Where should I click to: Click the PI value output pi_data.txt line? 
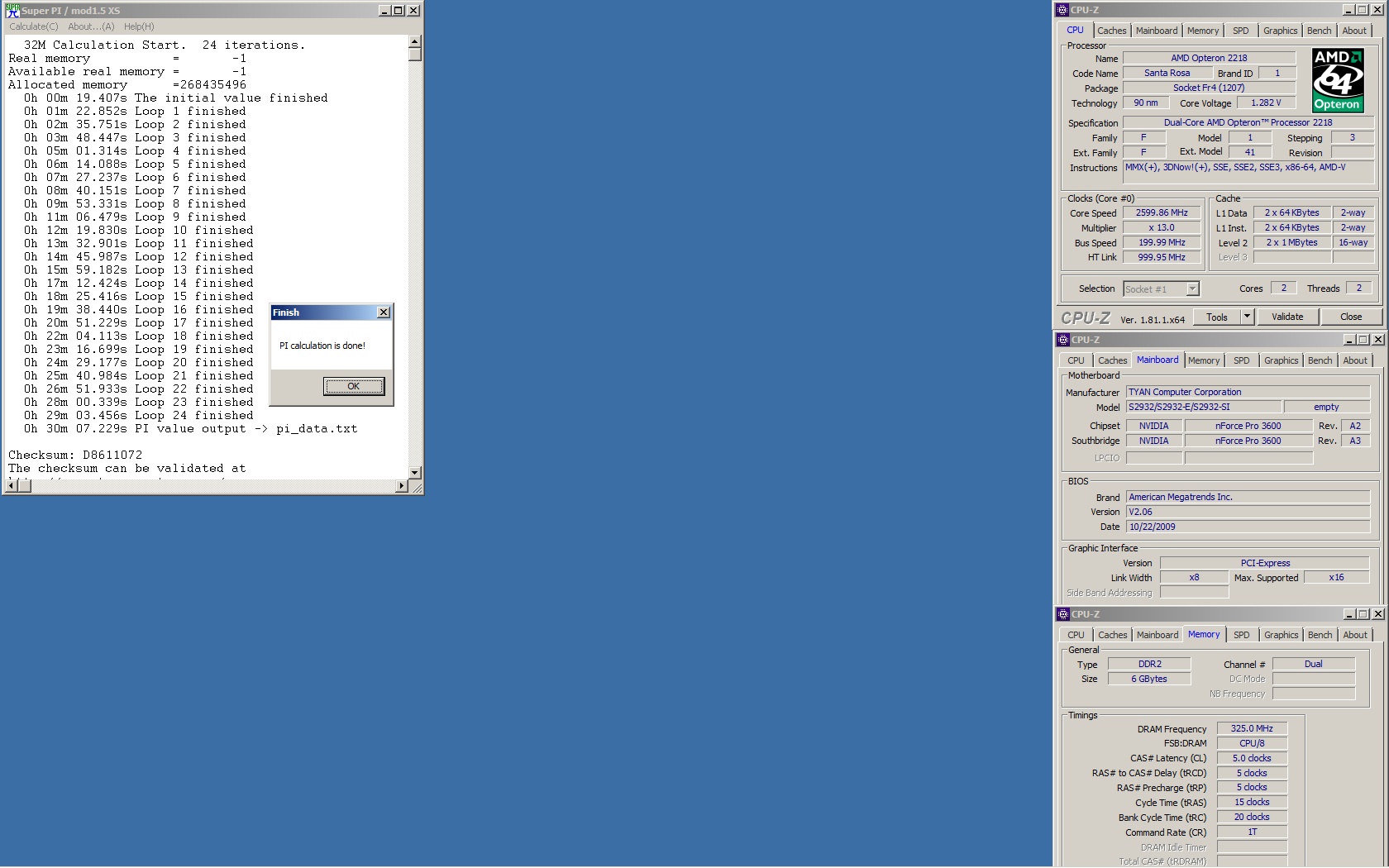191,429
